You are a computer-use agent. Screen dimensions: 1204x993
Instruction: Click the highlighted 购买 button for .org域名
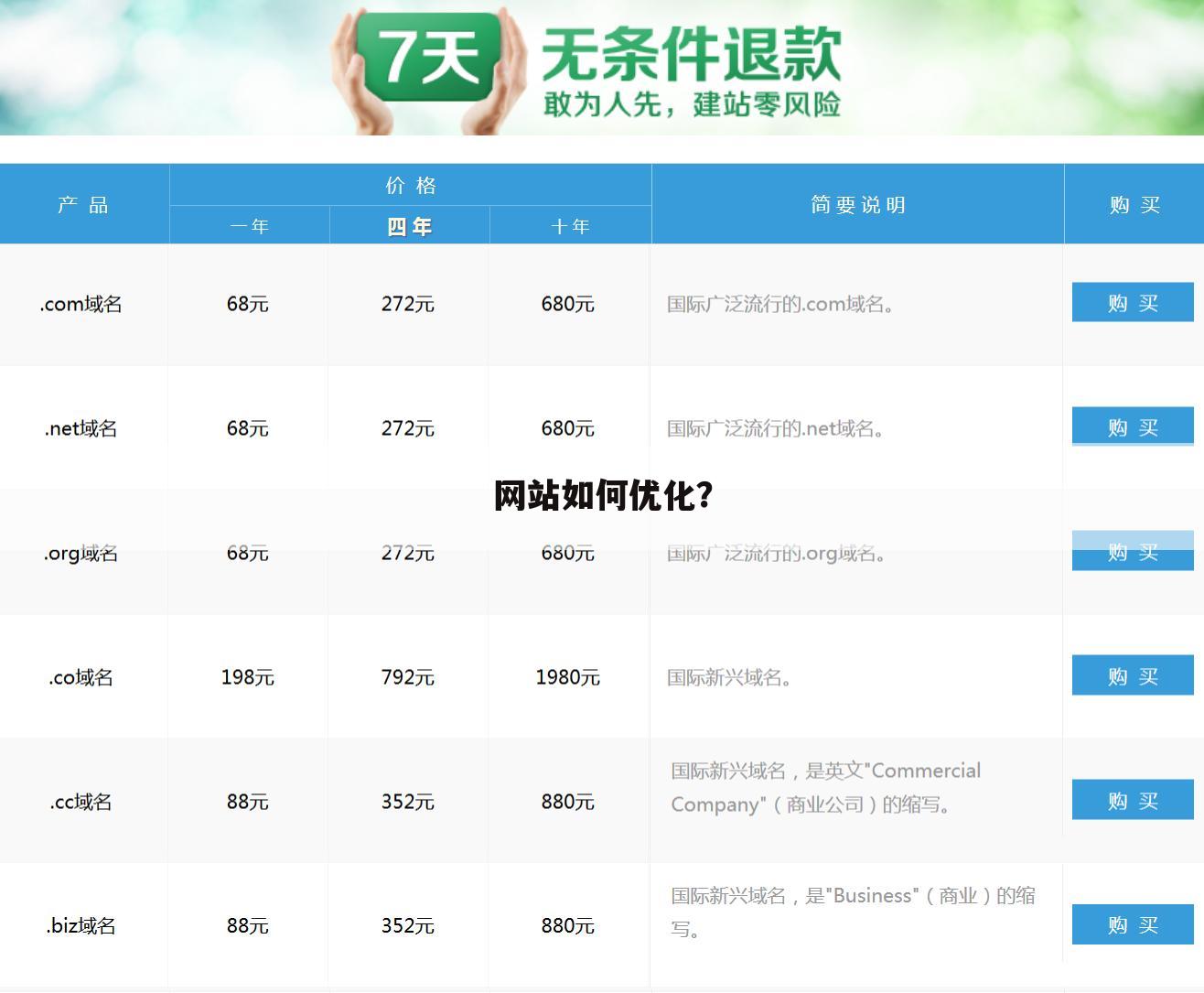[x=1132, y=551]
